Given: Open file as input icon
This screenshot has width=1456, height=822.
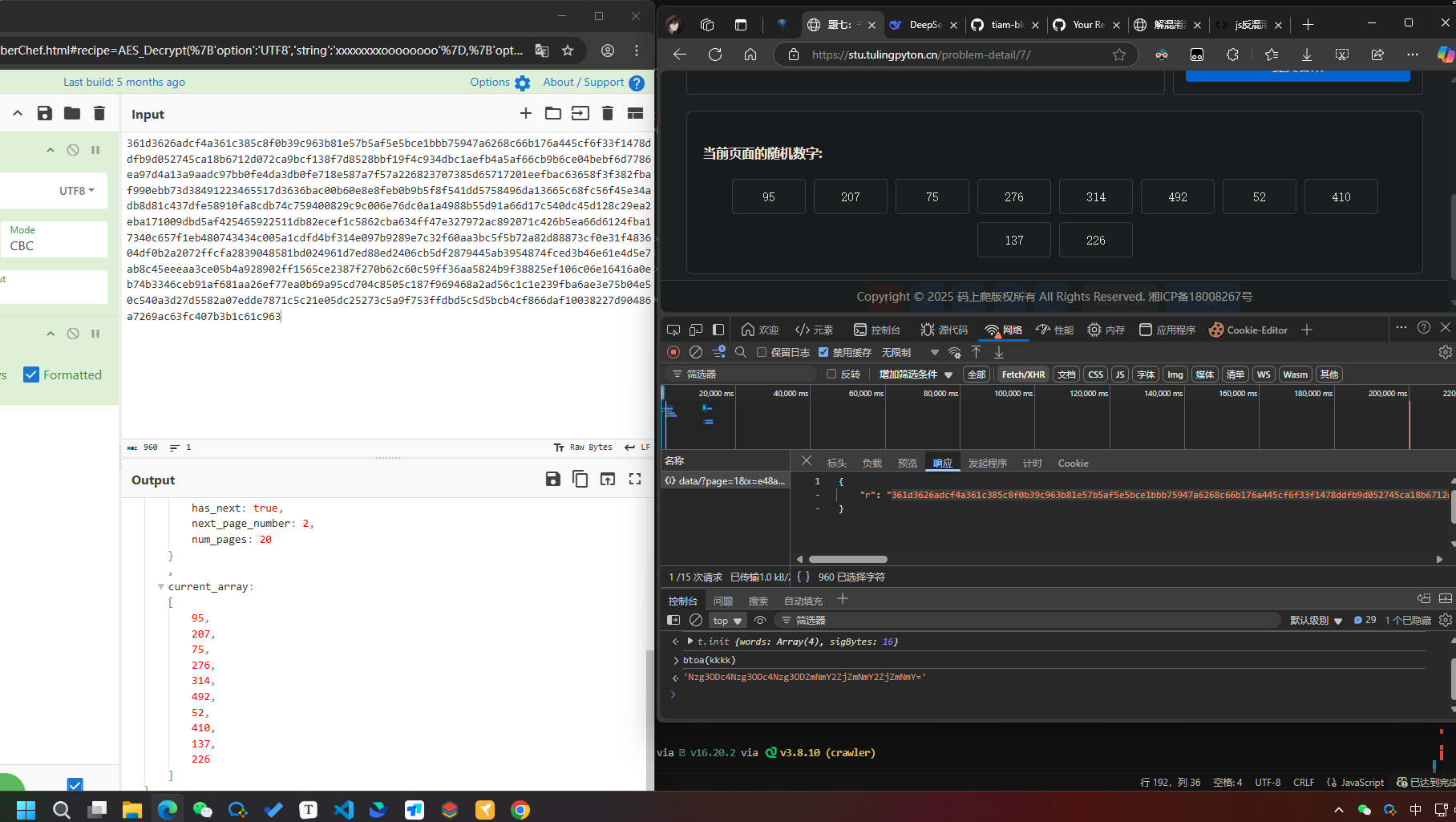Looking at the screenshot, I should click(x=580, y=114).
